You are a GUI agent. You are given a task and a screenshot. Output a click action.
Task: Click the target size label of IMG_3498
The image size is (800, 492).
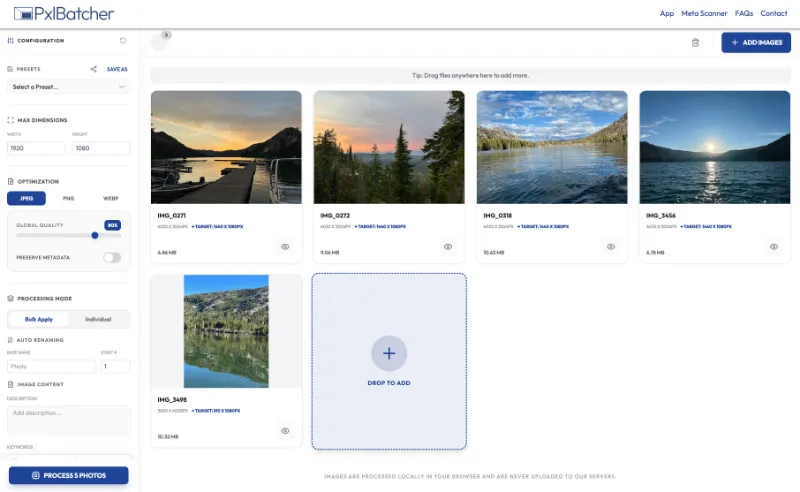click(216, 410)
